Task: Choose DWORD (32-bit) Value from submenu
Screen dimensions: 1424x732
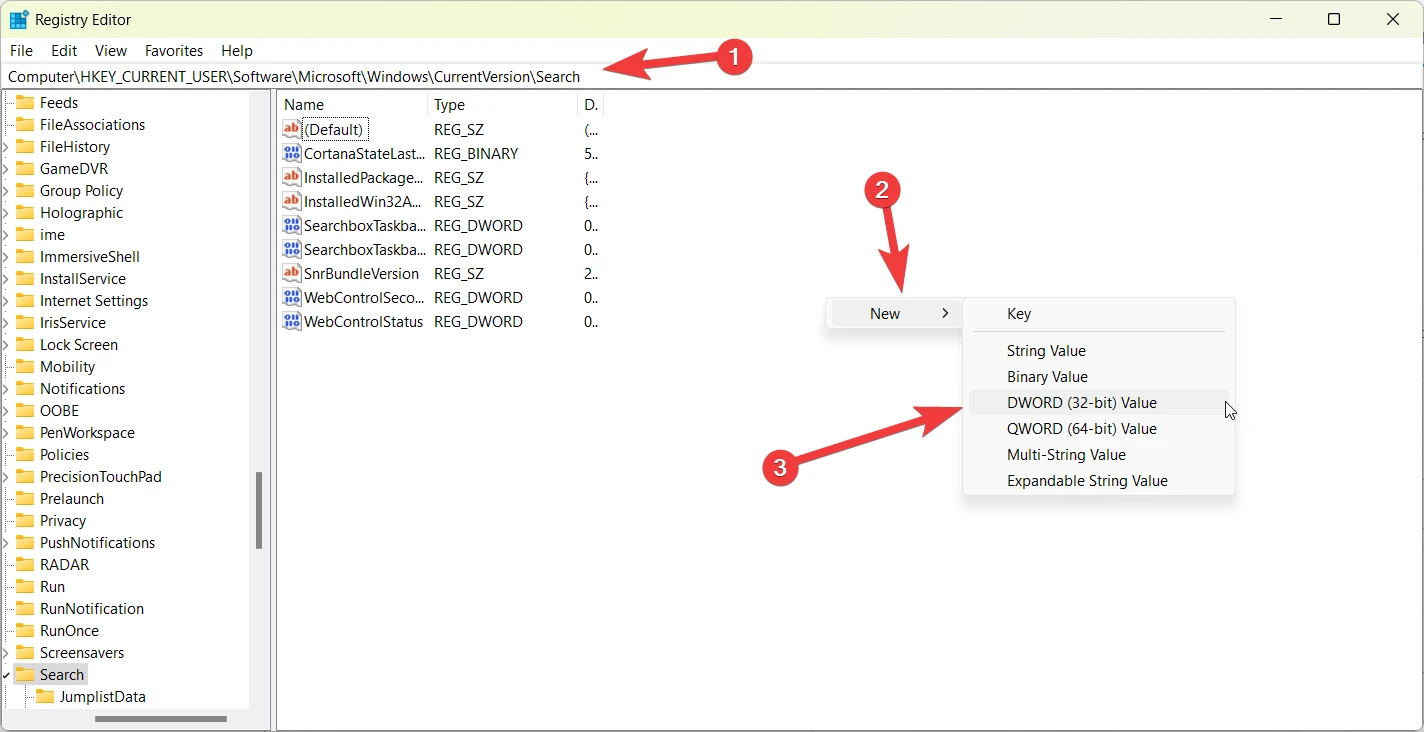Action: pyautogui.click(x=1098, y=402)
